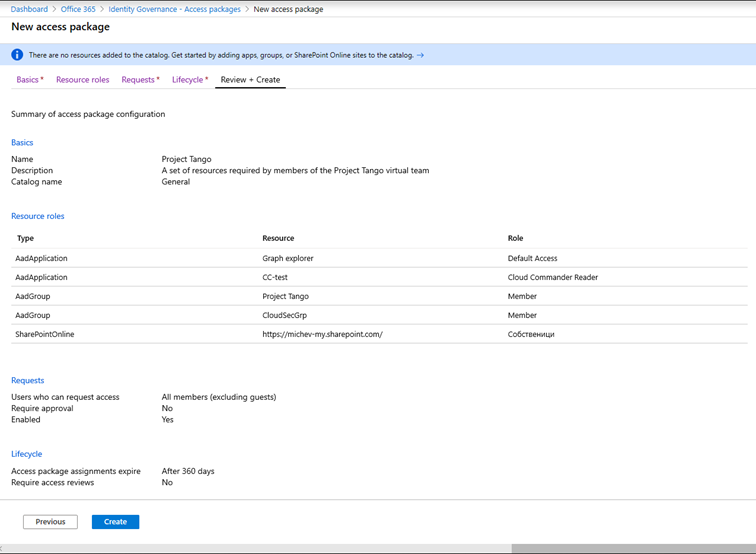The height and width of the screenshot is (554, 756).
Task: Click AadGroup type in CloudSecGrp row
Action: pyautogui.click(x=33, y=315)
